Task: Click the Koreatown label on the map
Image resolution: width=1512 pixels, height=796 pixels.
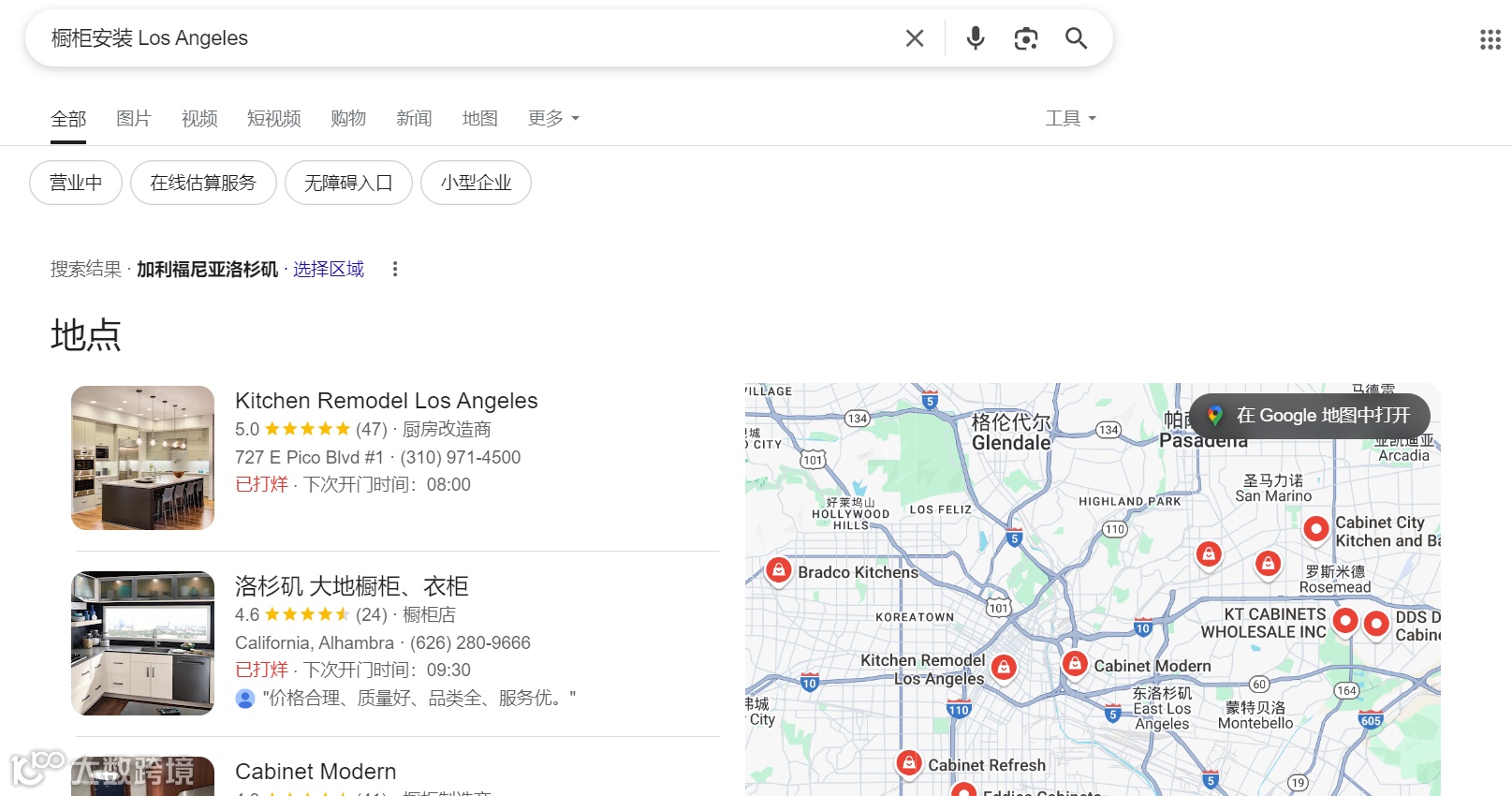Action: (x=915, y=617)
